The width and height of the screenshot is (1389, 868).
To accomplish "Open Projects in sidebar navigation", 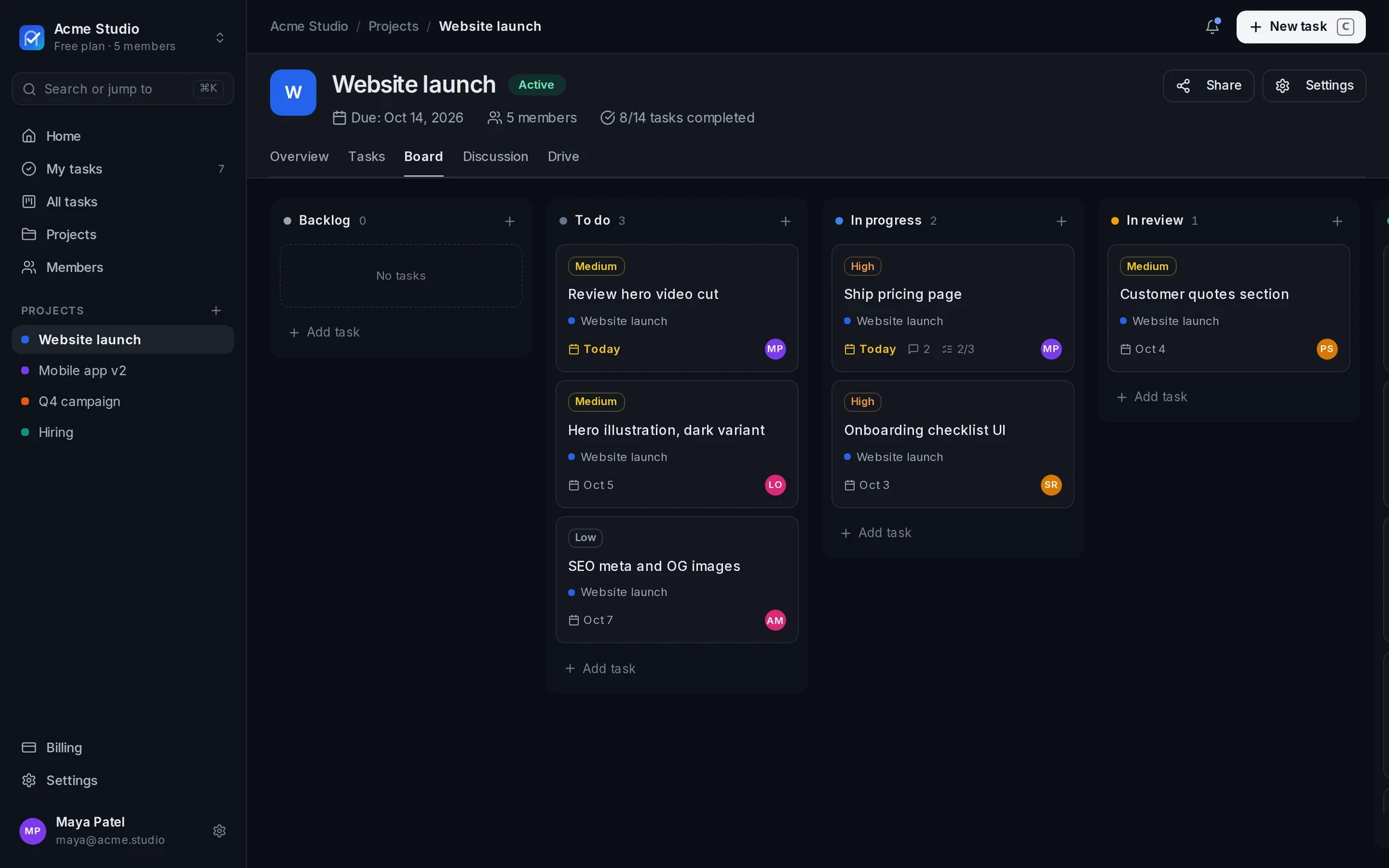I will click(123, 234).
